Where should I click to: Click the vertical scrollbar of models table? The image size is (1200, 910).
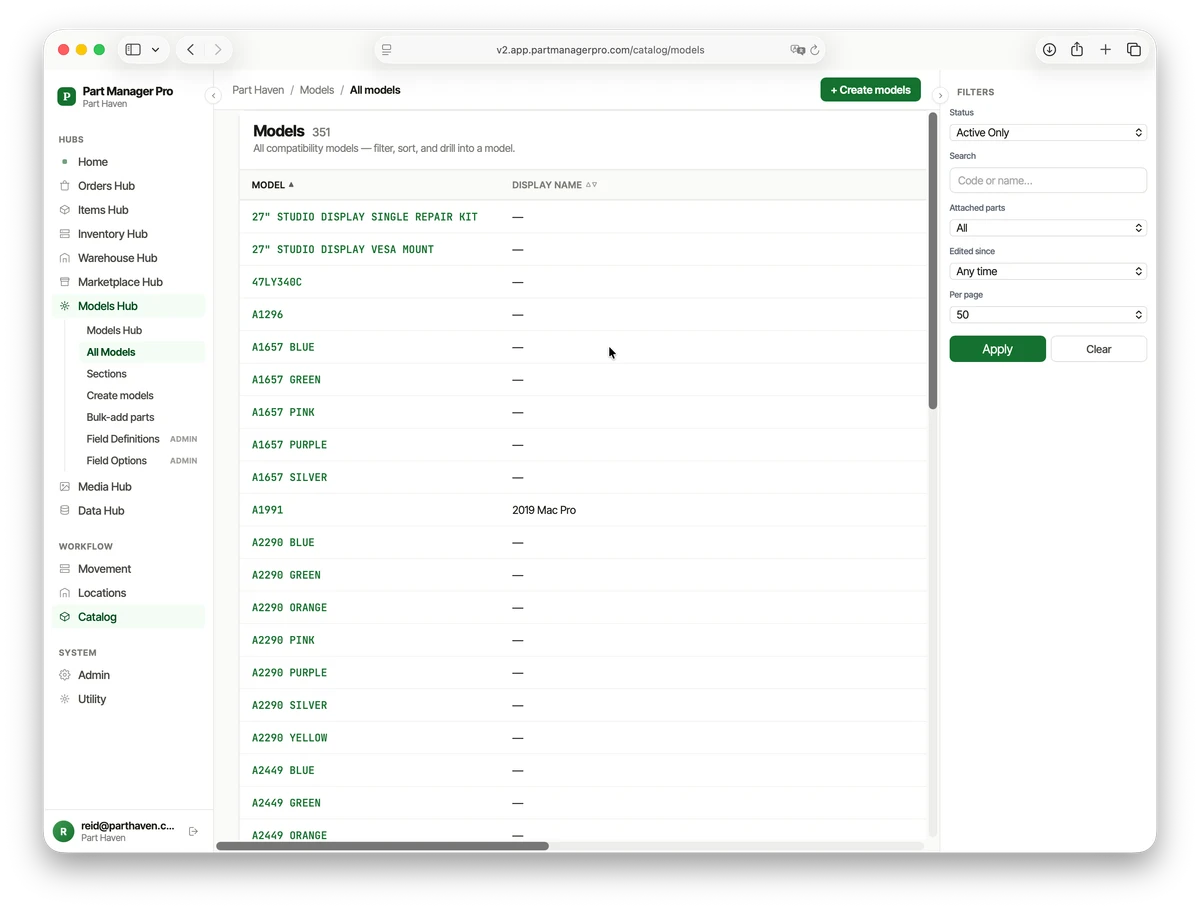tap(932, 262)
